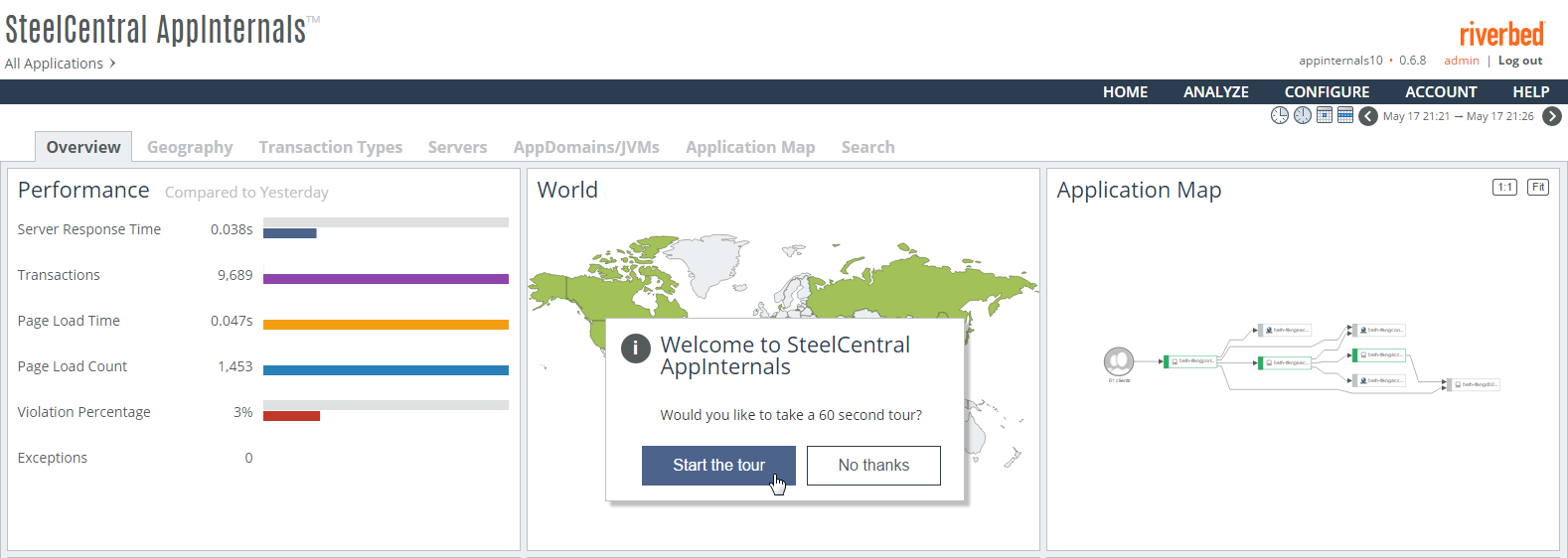The height and width of the screenshot is (558, 1568).
Task: Click the Log out link
Action: coord(1520,61)
